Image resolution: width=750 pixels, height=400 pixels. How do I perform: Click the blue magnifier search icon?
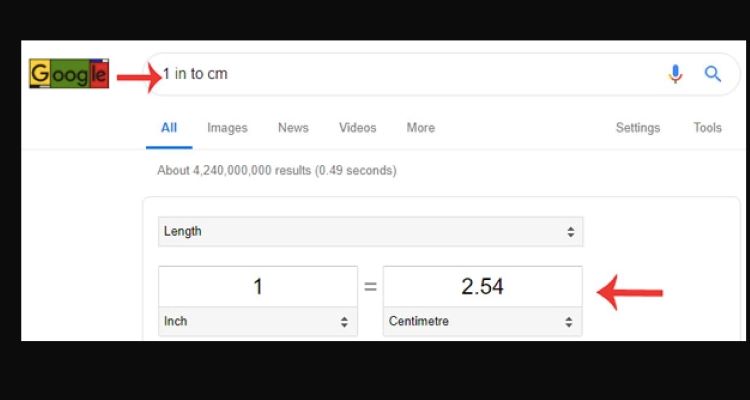click(713, 74)
